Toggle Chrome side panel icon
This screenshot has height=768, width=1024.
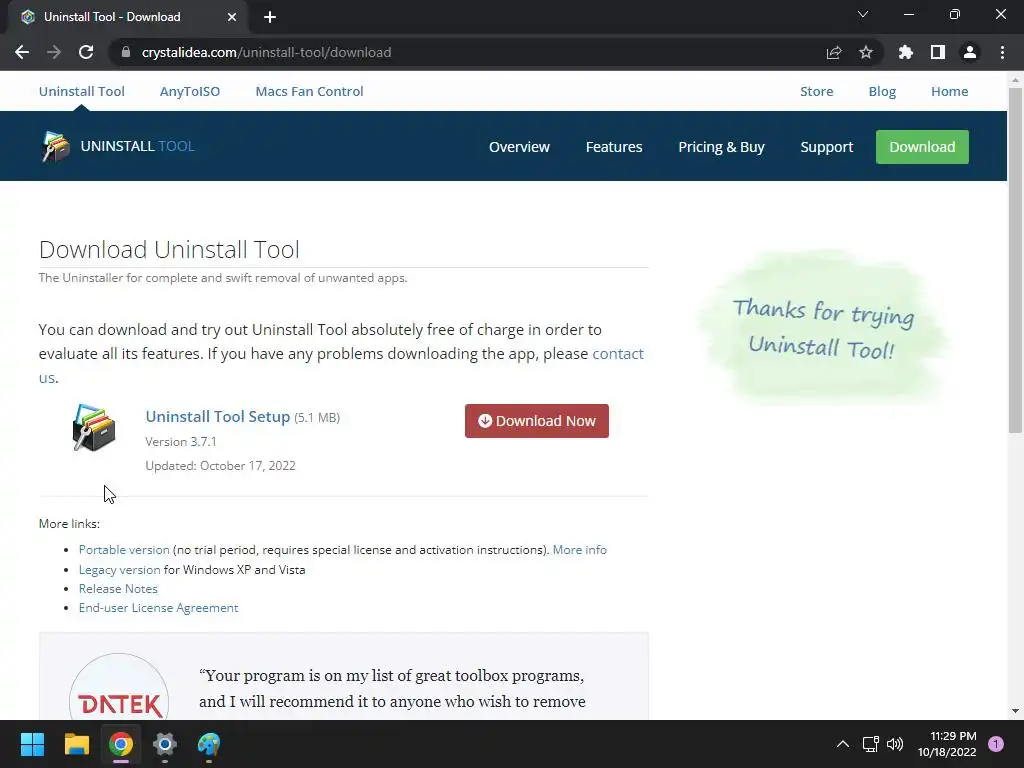[x=938, y=52]
